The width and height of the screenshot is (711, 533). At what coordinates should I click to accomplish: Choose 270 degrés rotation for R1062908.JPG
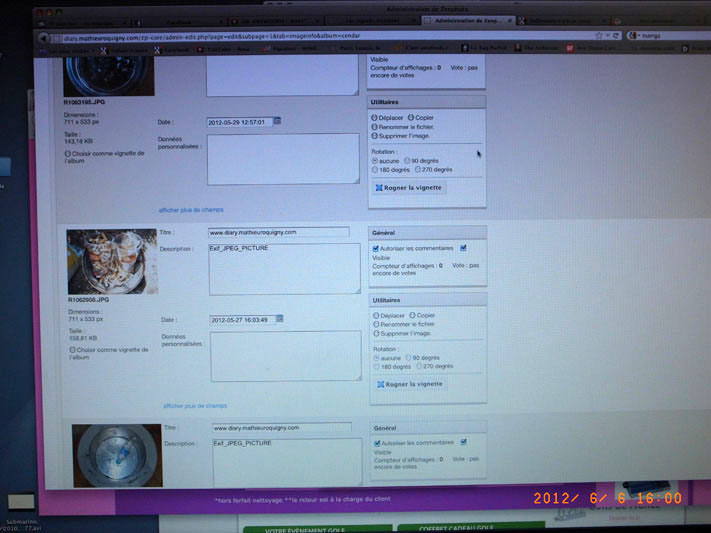(419, 366)
